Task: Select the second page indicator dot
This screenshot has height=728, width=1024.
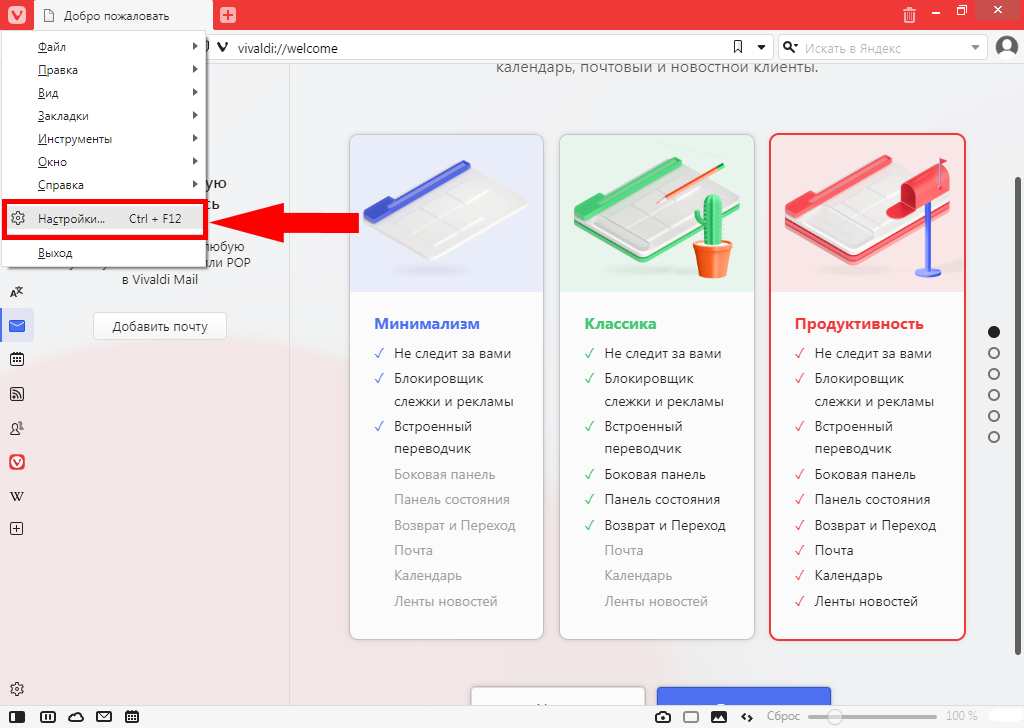Action: (993, 353)
